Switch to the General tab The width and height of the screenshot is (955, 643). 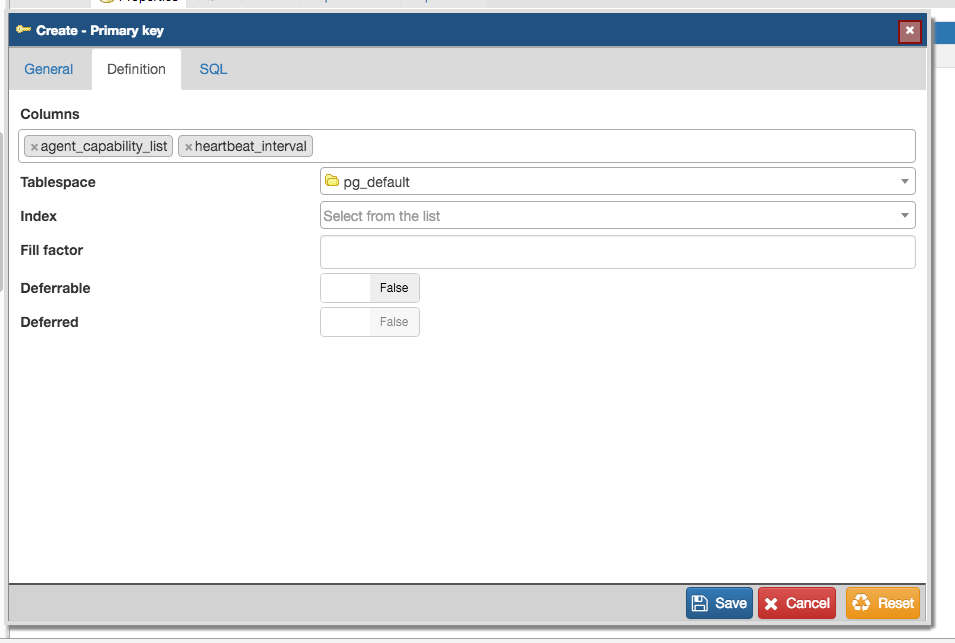click(49, 69)
